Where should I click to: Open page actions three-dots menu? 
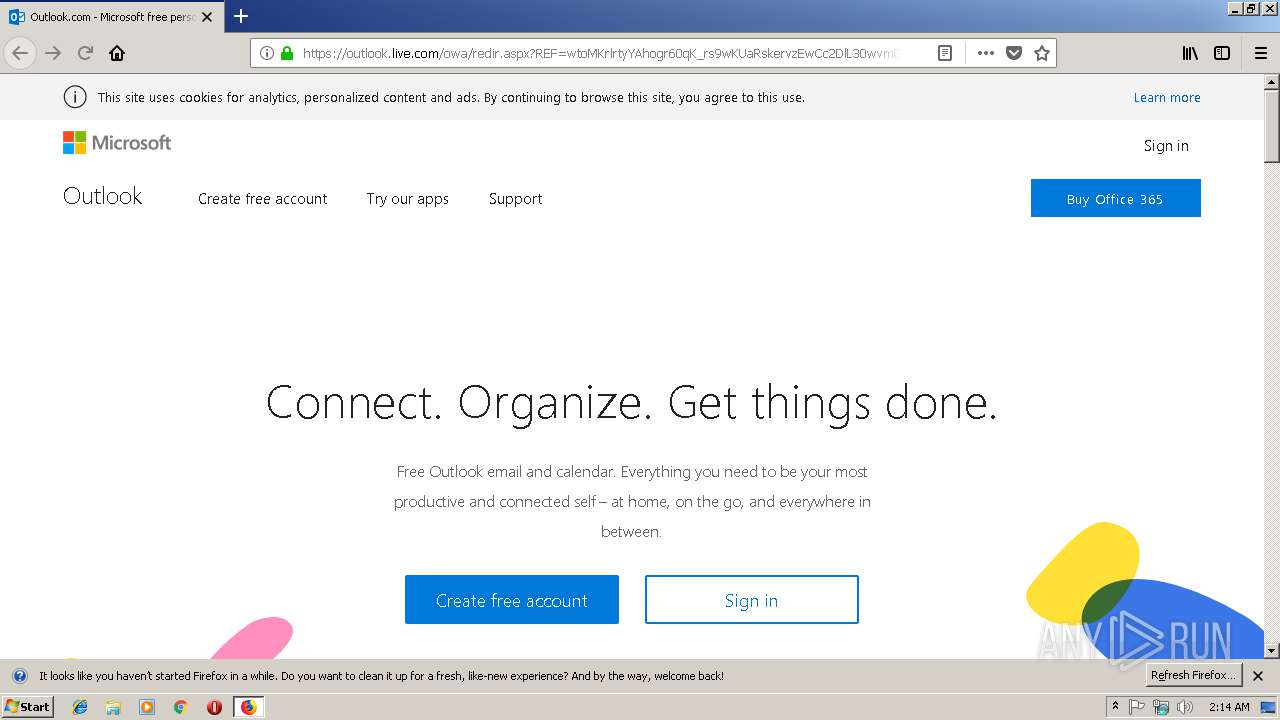point(986,53)
